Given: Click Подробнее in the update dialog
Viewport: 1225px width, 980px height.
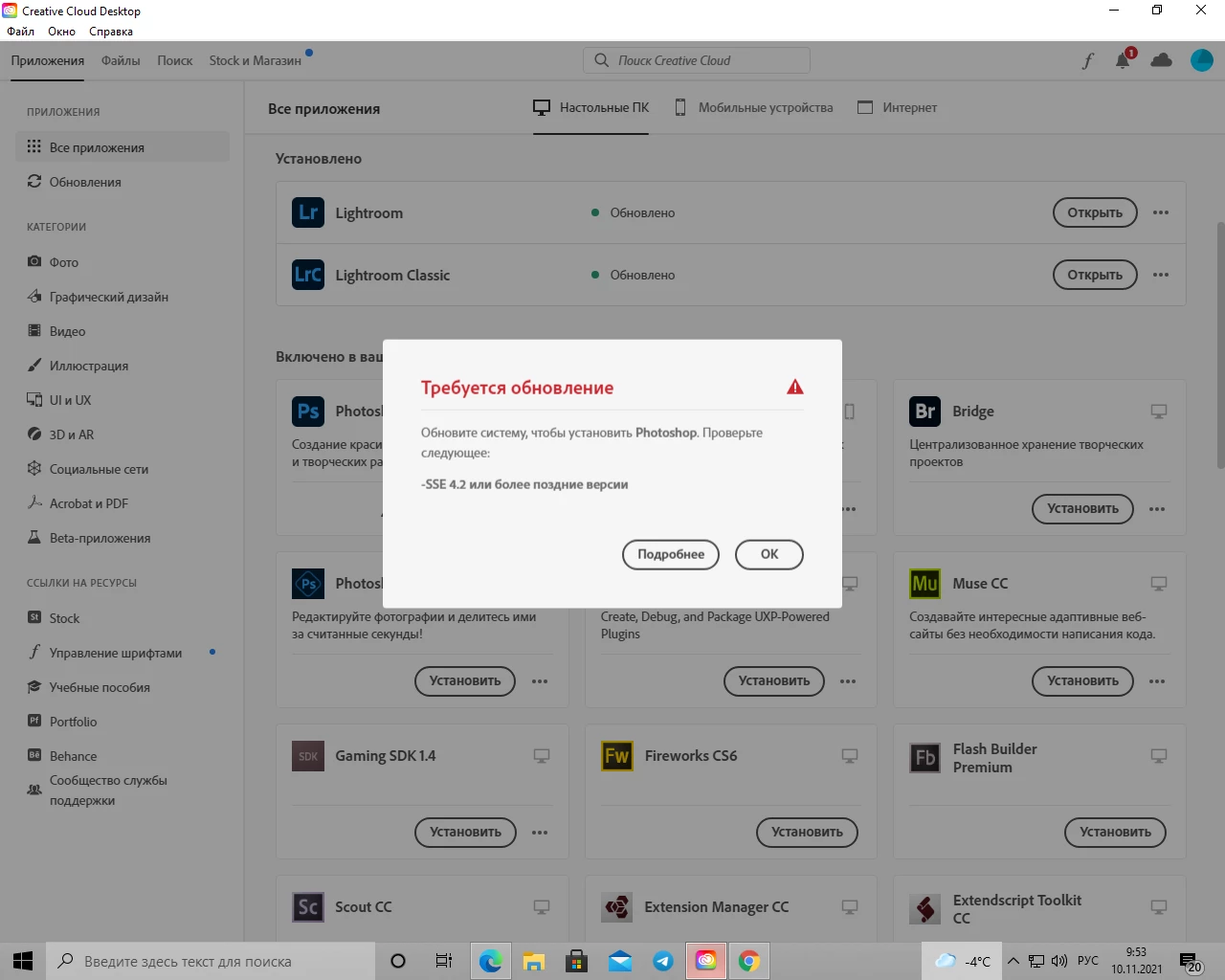Looking at the screenshot, I should 671,554.
